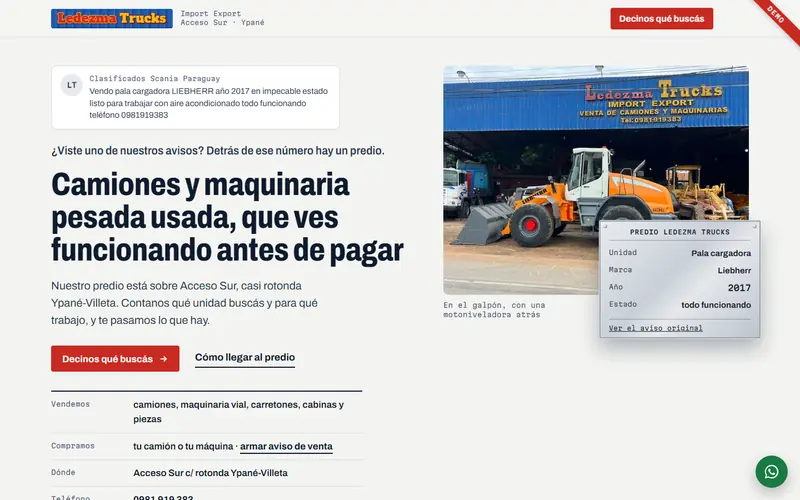Screen dimensions: 800x500
Task: Click the 'Predio Ledezma Trucks' spec plate
Action: [x=680, y=279]
